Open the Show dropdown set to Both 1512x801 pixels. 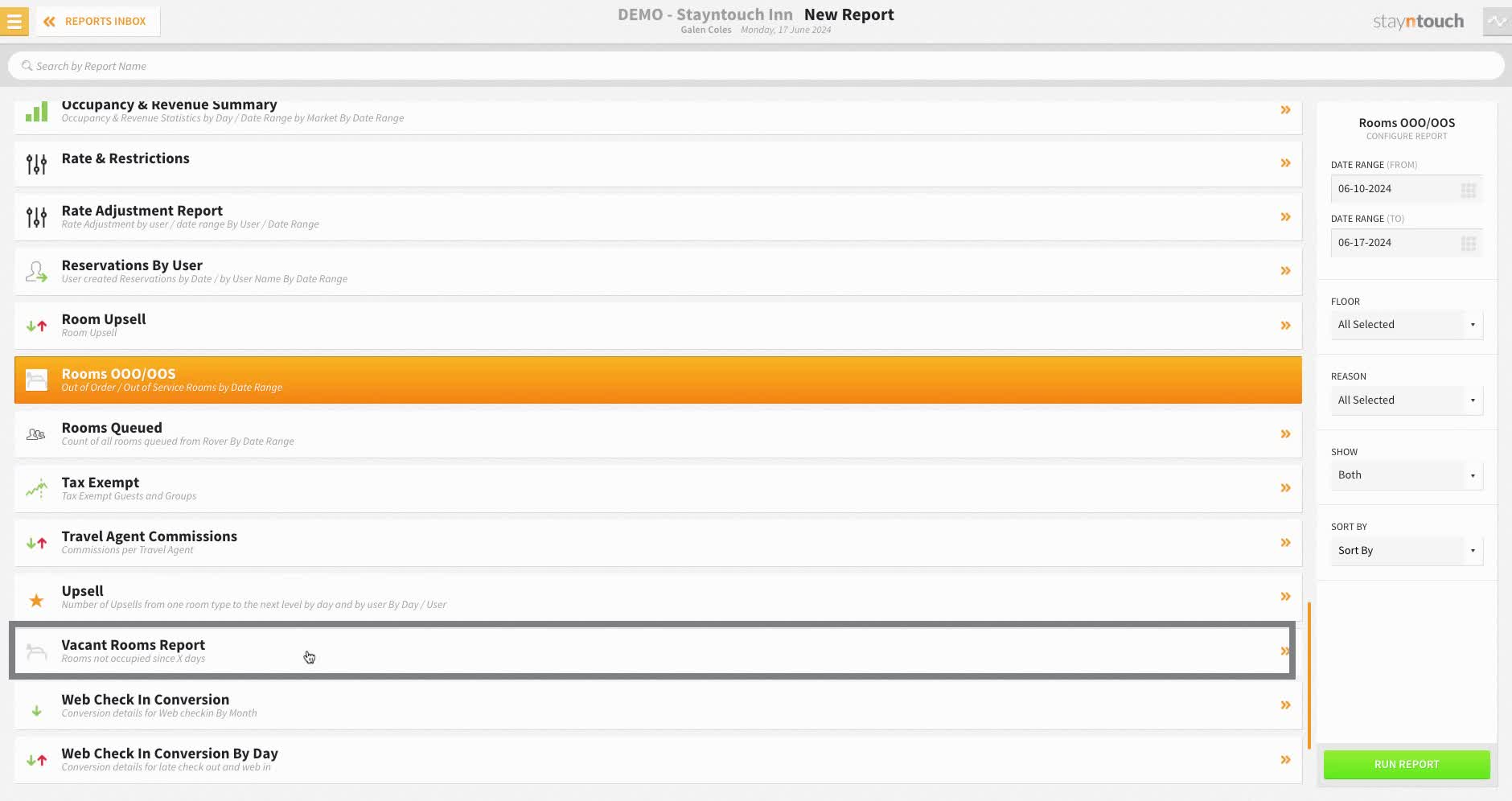1407,475
